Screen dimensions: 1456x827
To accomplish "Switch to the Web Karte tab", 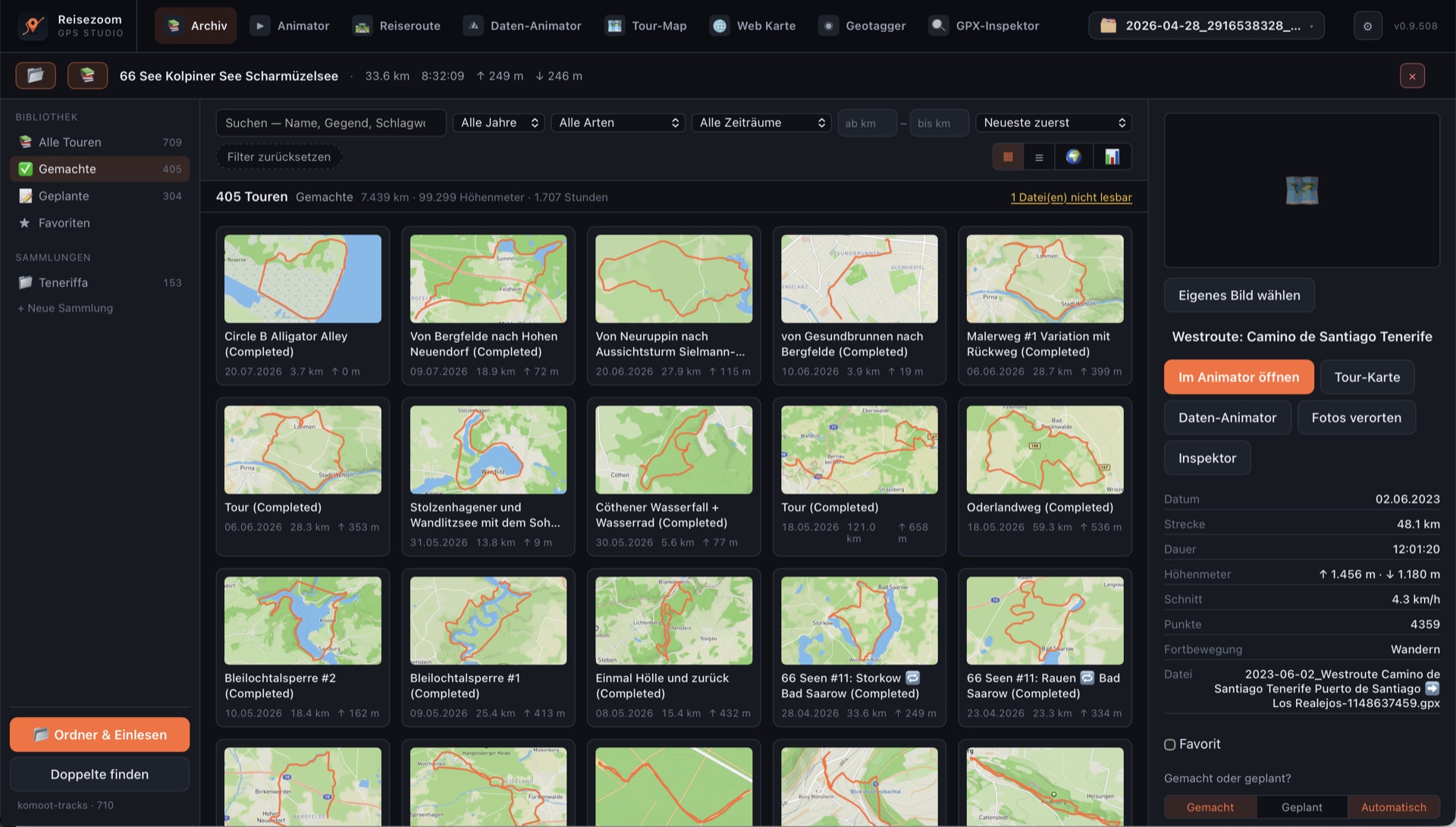I will point(753,26).
